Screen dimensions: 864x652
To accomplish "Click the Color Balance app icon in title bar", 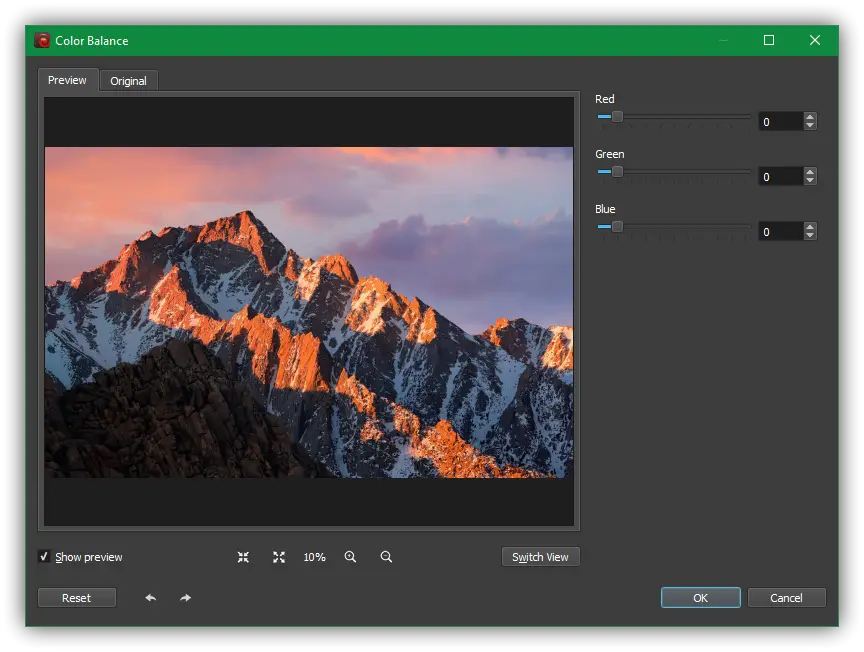I will (42, 41).
